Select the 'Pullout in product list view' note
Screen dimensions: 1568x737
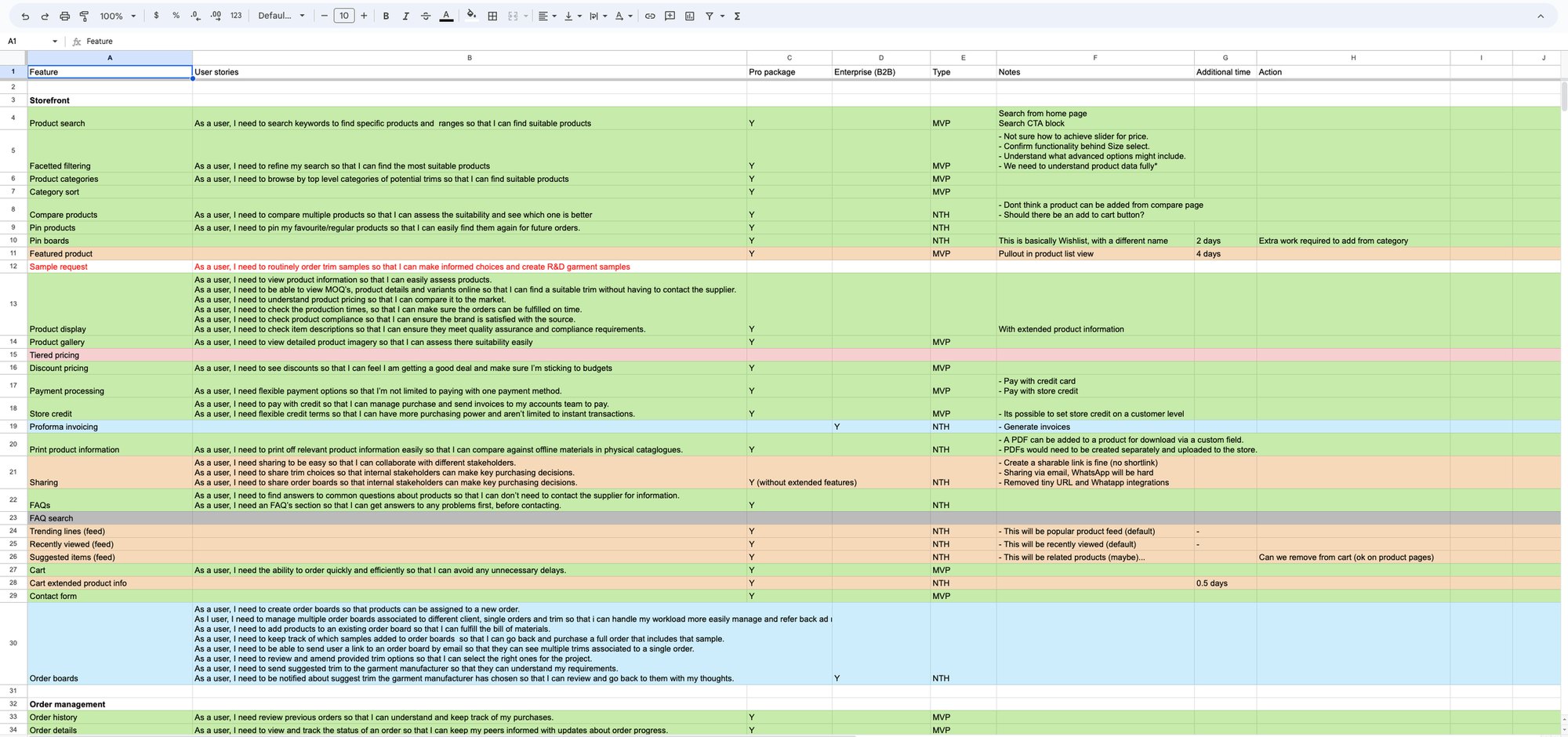click(x=1095, y=254)
